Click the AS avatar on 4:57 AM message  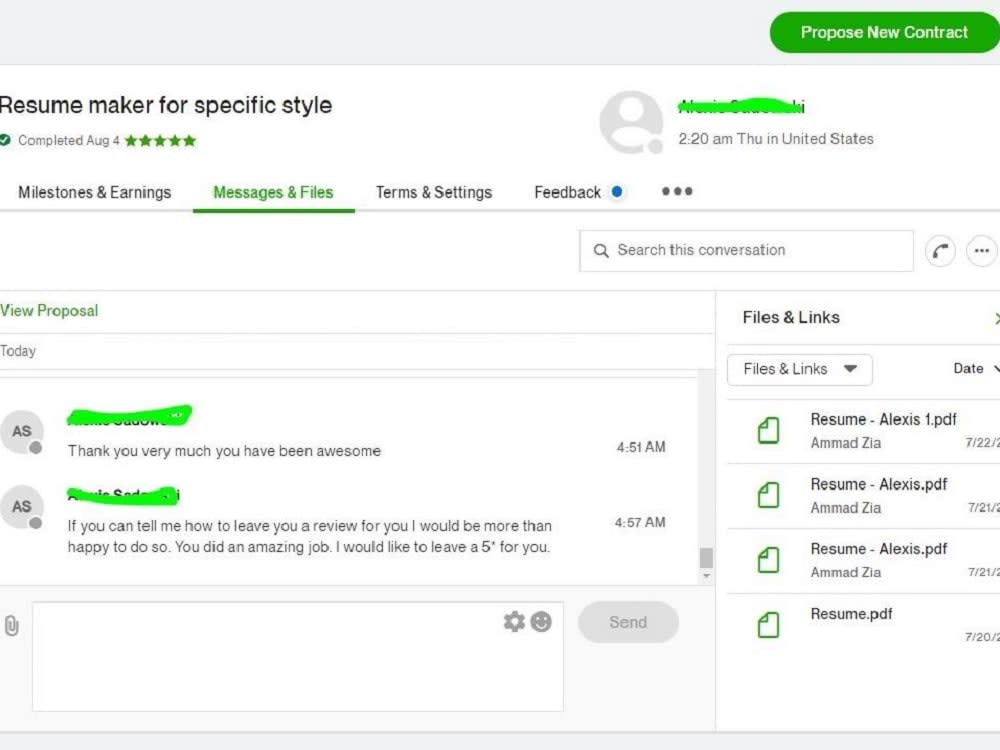point(22,507)
